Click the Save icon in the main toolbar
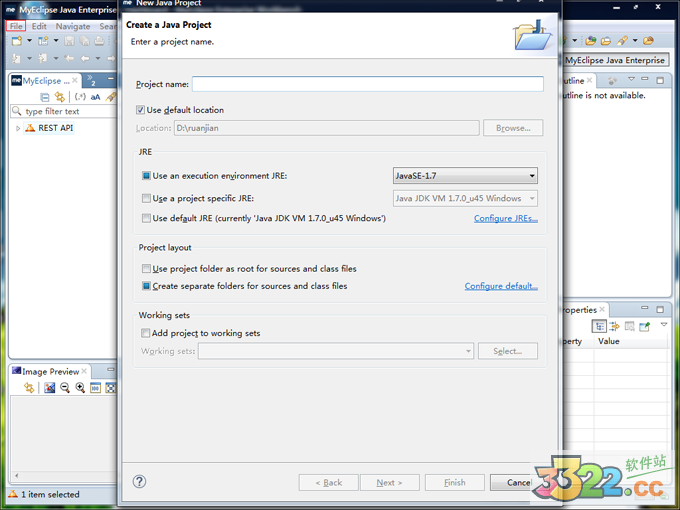Viewport: 680px width, 510px height. click(69, 41)
